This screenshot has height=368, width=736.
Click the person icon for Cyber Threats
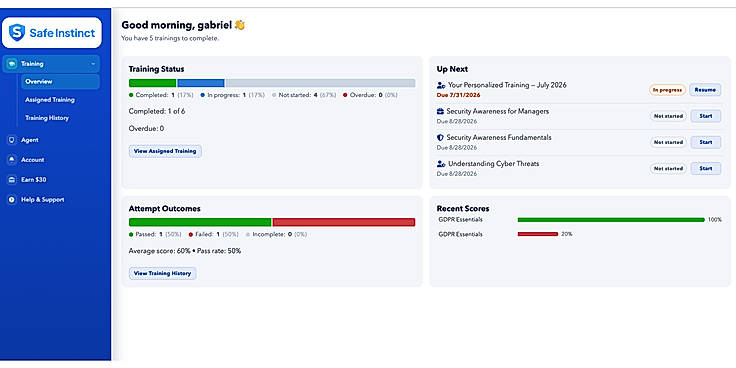pos(440,164)
